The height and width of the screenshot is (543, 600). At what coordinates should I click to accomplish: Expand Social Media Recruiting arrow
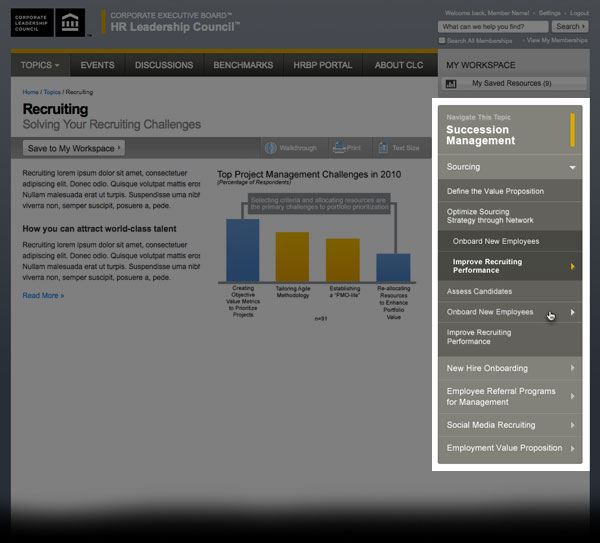(572, 425)
